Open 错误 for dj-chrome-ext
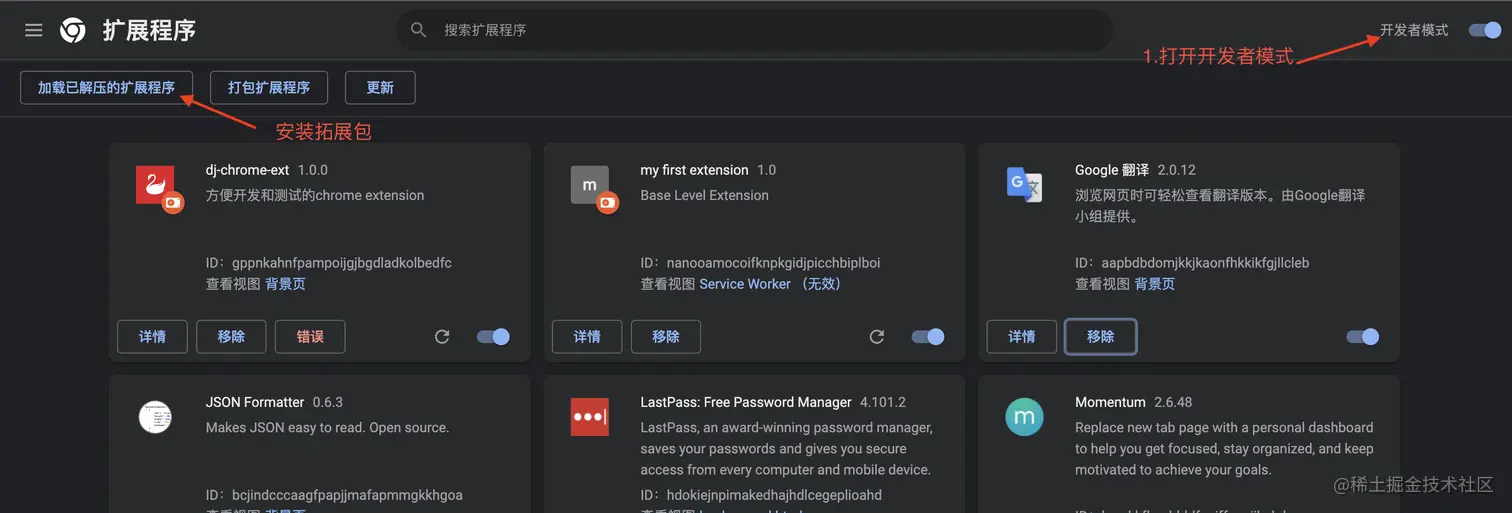1512x513 pixels. coord(310,337)
